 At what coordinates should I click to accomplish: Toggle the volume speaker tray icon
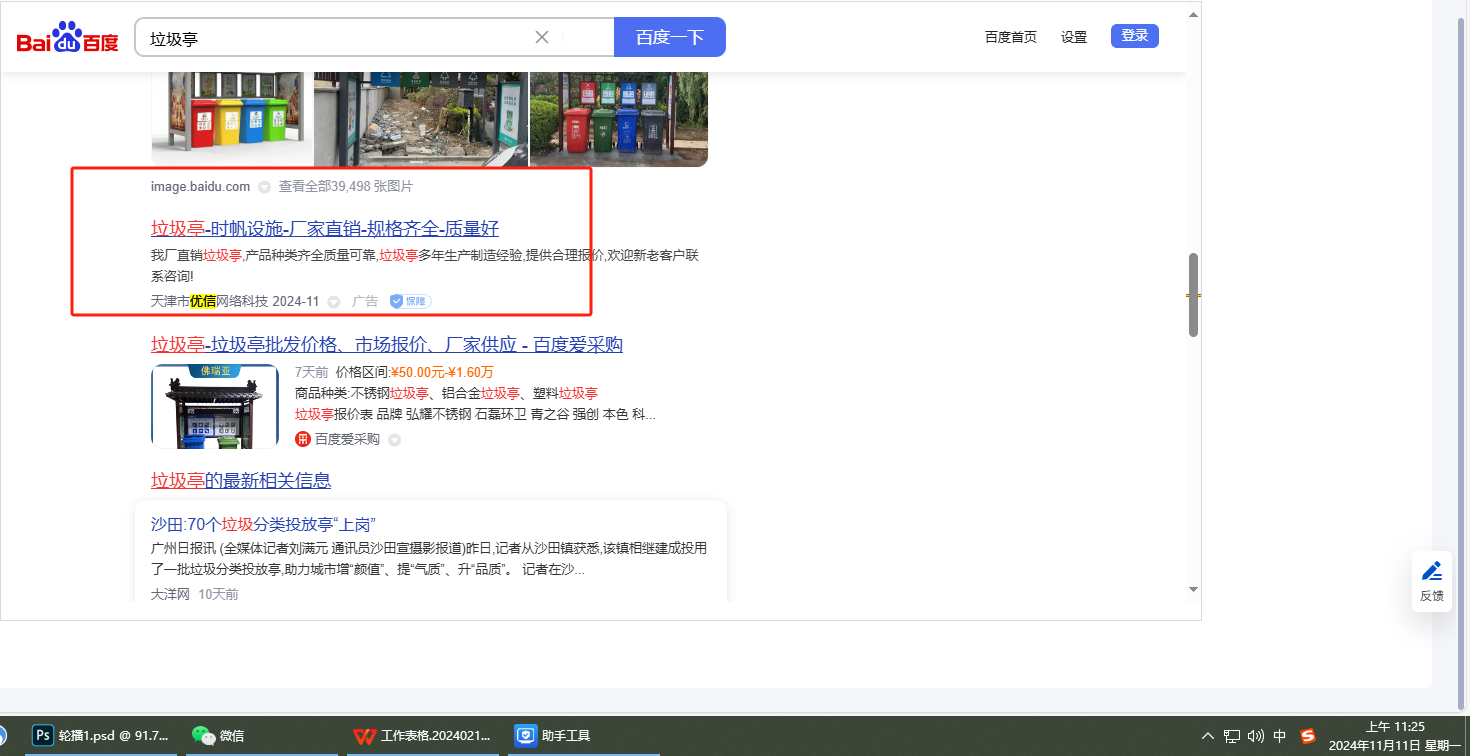click(x=1256, y=736)
